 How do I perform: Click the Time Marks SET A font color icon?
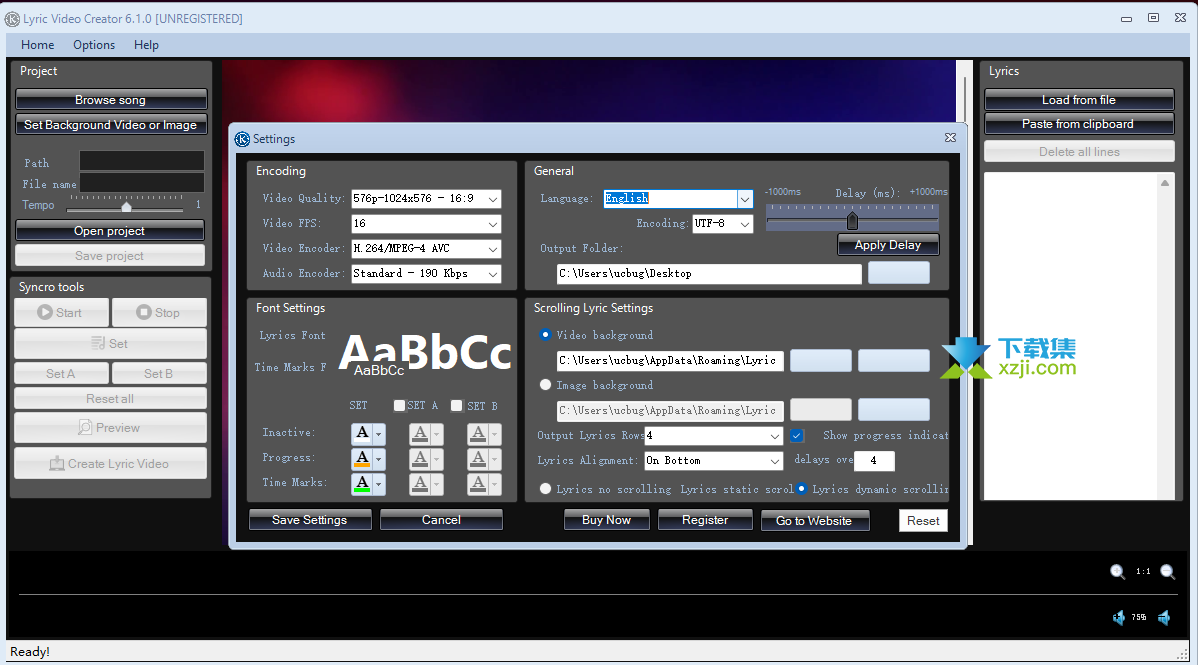click(419, 484)
